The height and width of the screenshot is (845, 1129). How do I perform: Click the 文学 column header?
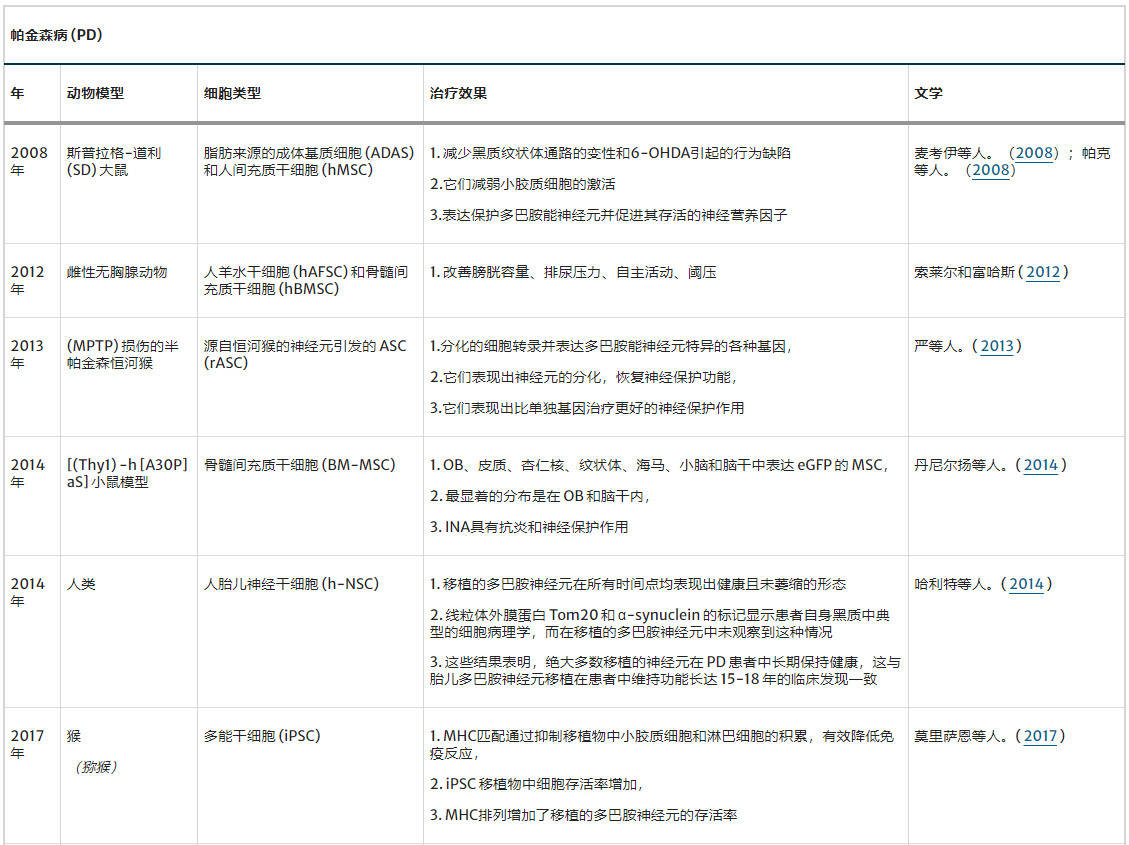click(928, 93)
